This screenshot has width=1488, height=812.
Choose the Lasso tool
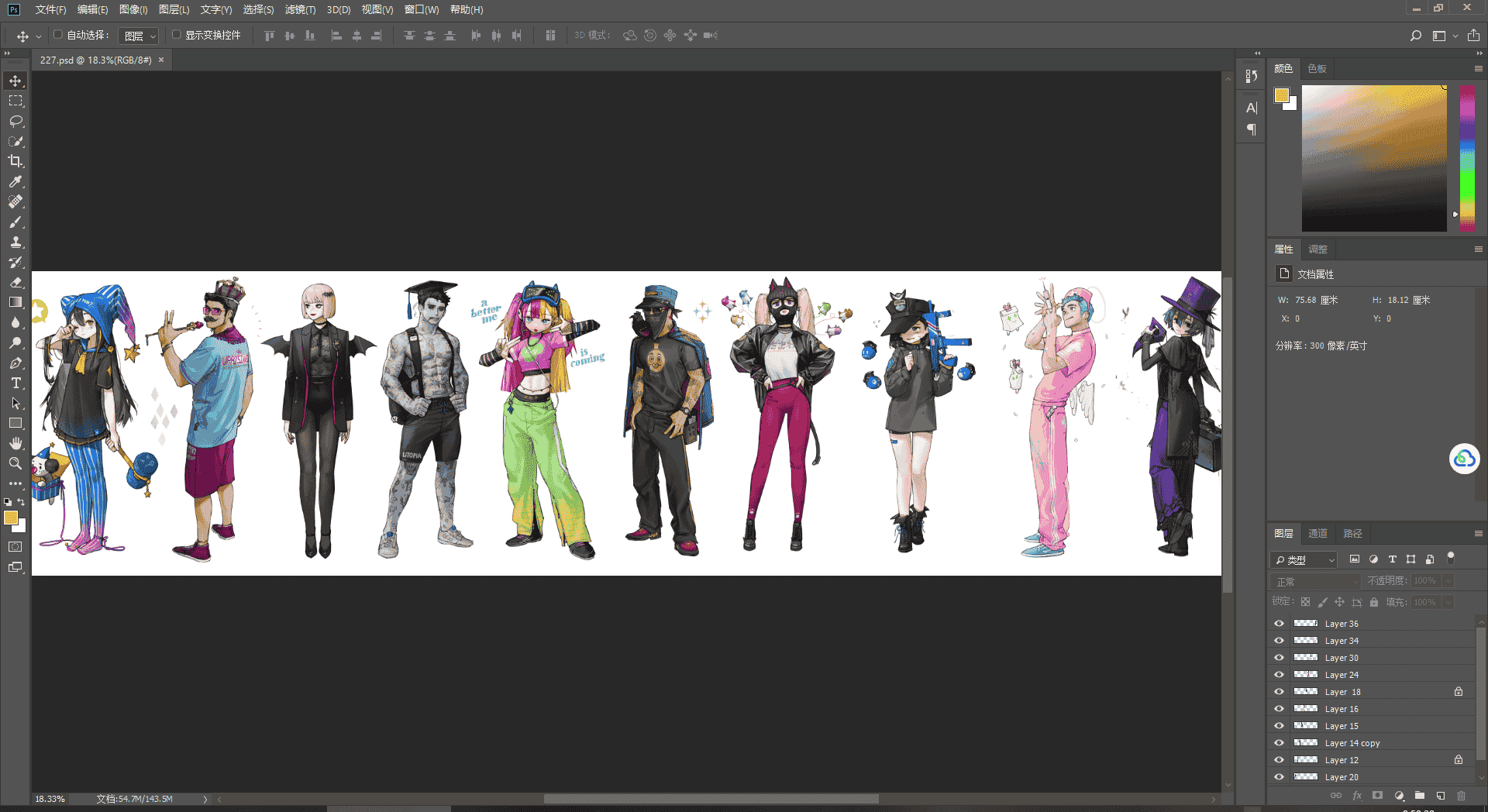pyautogui.click(x=15, y=122)
